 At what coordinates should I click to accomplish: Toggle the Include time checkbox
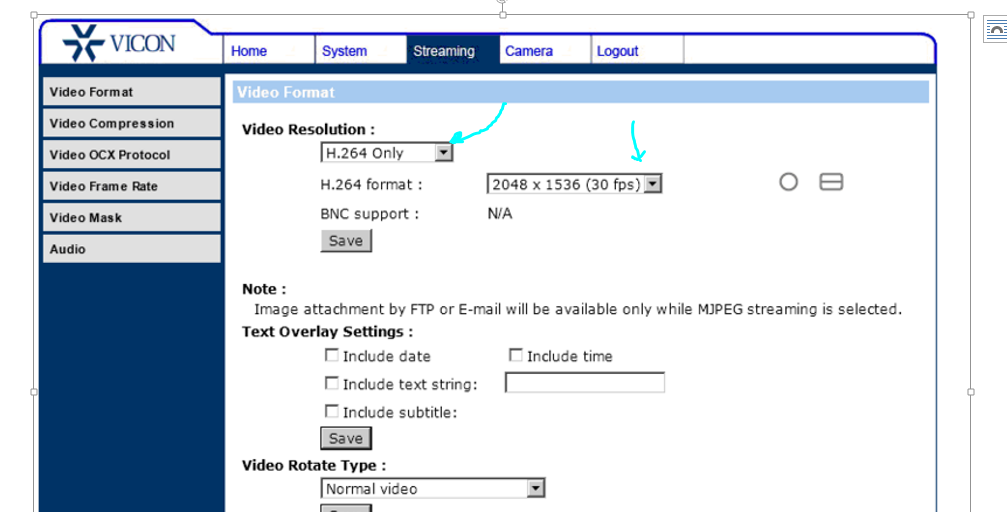(x=516, y=355)
